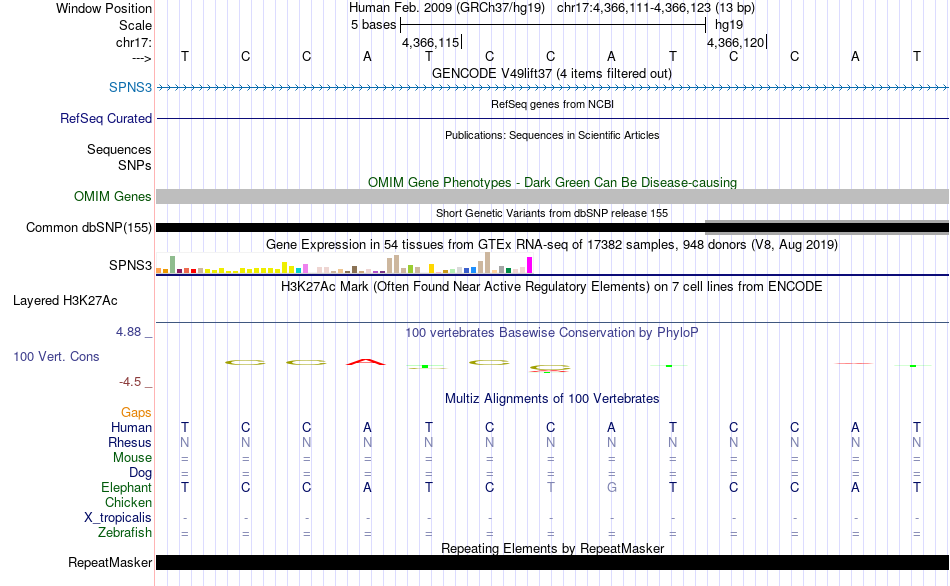
Task: Click the G base in the Elephant row
Action: pyautogui.click(x=611, y=487)
